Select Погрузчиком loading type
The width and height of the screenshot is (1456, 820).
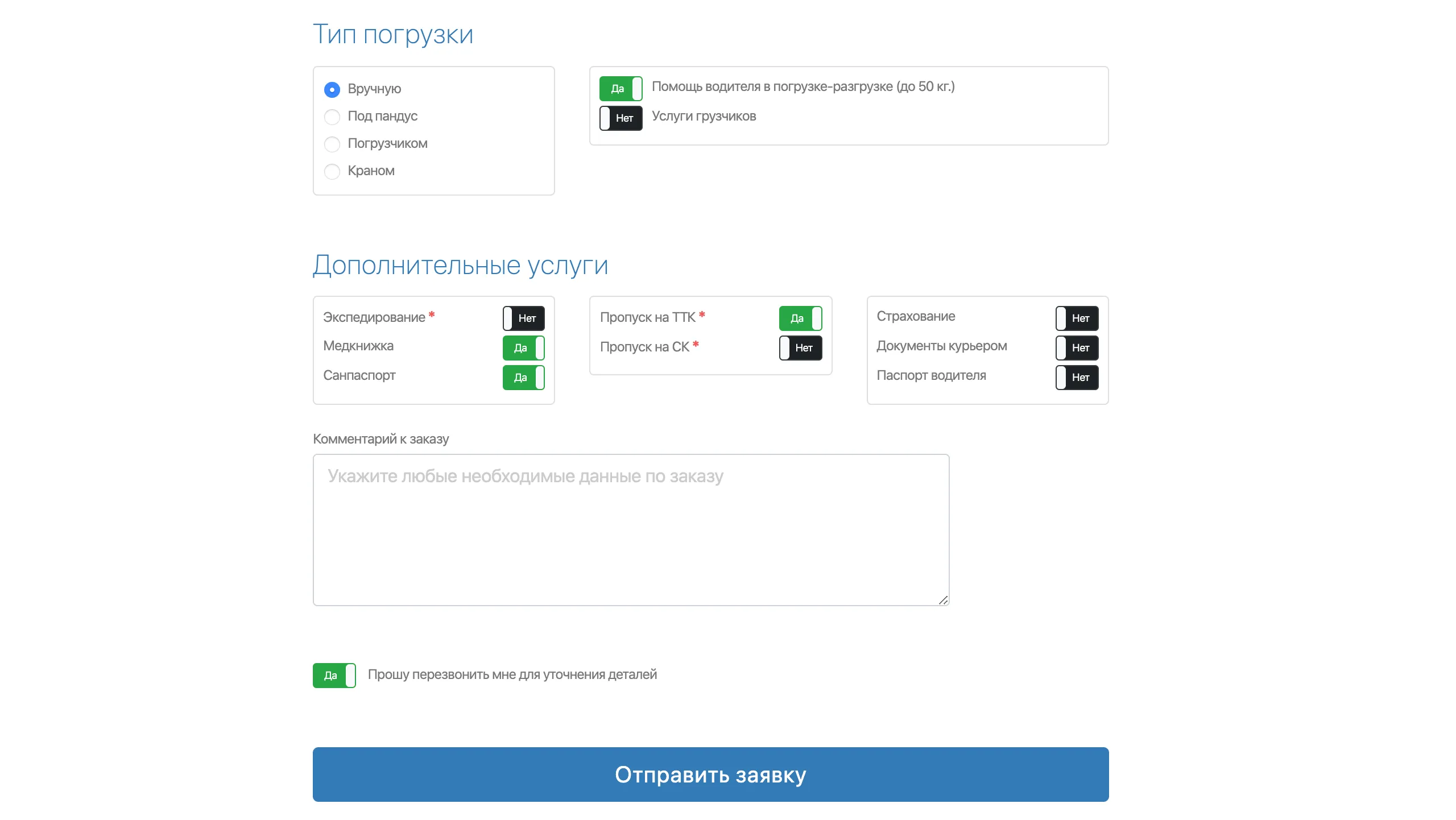tap(332, 144)
